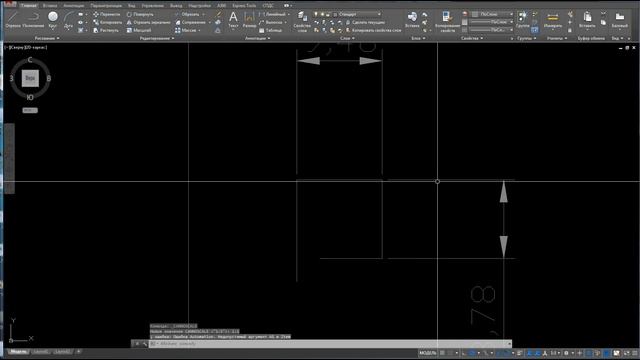Expand the Утилиты panel
The image size is (640, 360).
(x=557, y=38)
